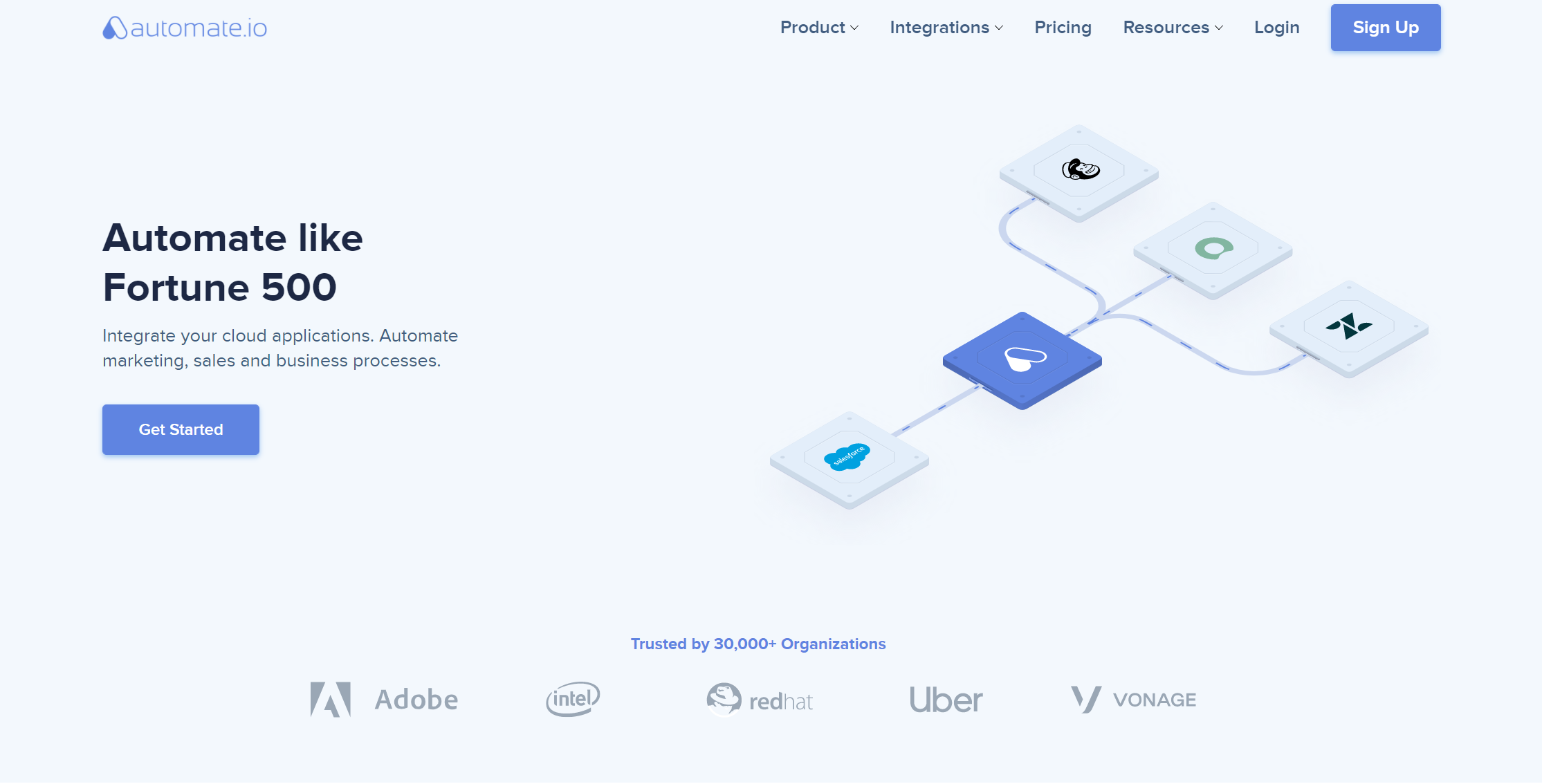Open the Login menu item
Viewport: 1542px width, 784px height.
1277,27
